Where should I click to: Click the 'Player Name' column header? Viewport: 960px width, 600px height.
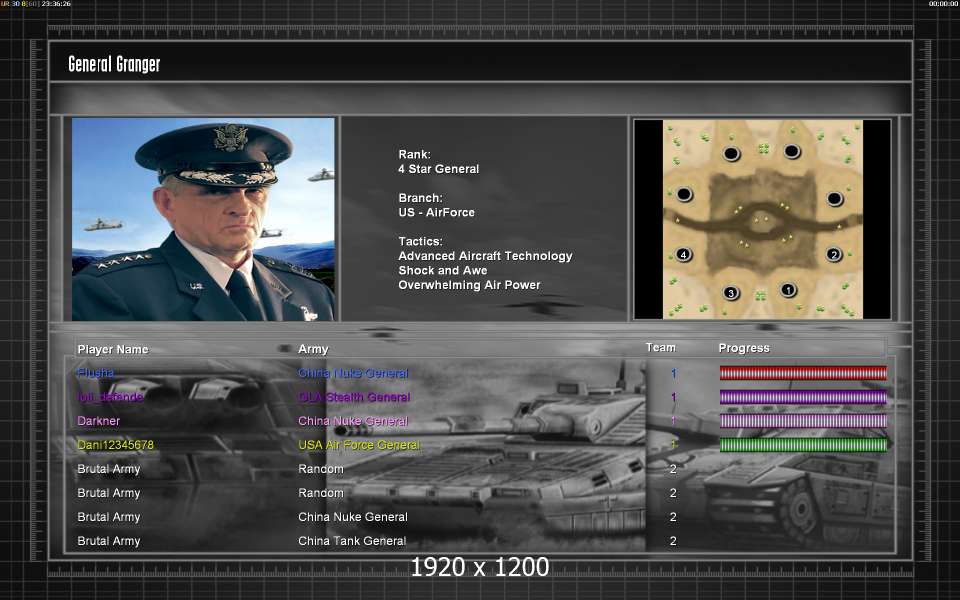(113, 350)
